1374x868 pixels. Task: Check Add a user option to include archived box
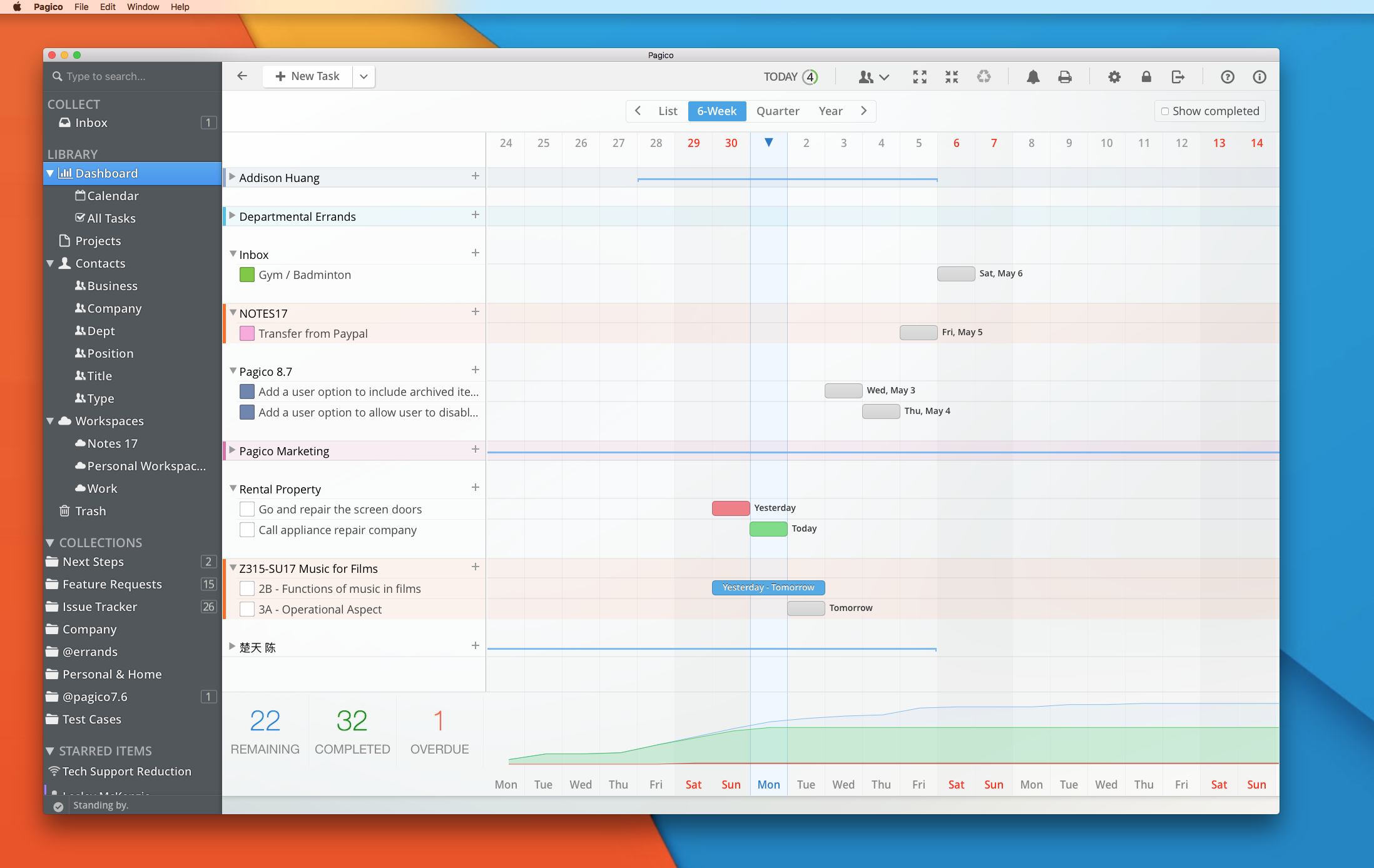pos(247,391)
